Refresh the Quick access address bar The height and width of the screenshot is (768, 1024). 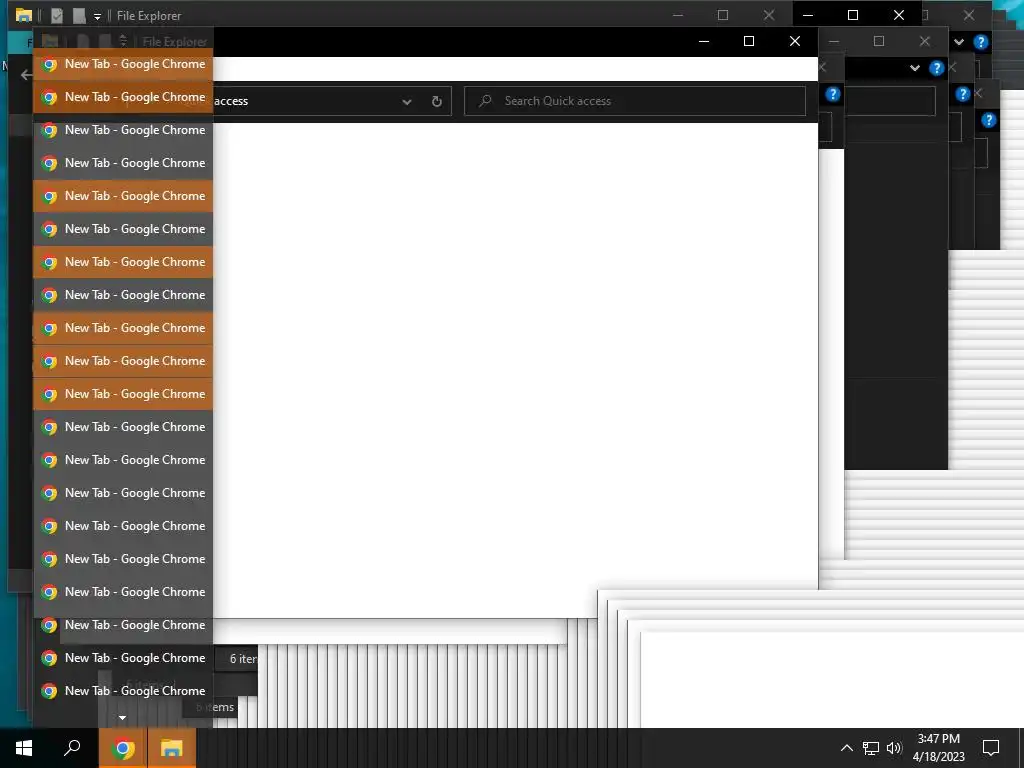pos(437,101)
